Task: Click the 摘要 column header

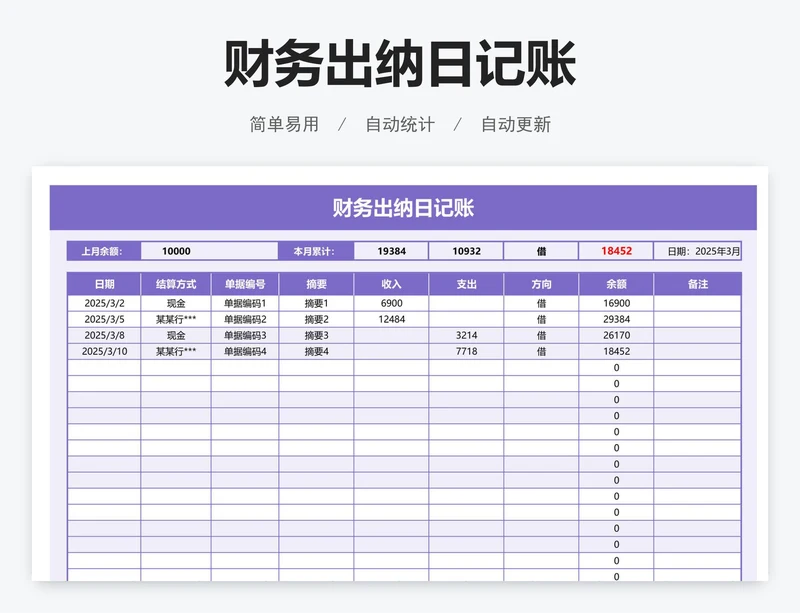Action: pos(316,284)
